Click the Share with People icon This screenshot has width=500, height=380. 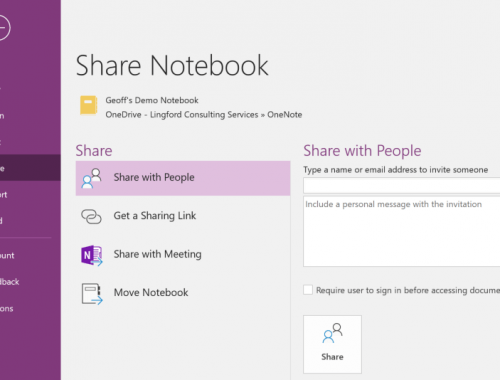click(91, 178)
